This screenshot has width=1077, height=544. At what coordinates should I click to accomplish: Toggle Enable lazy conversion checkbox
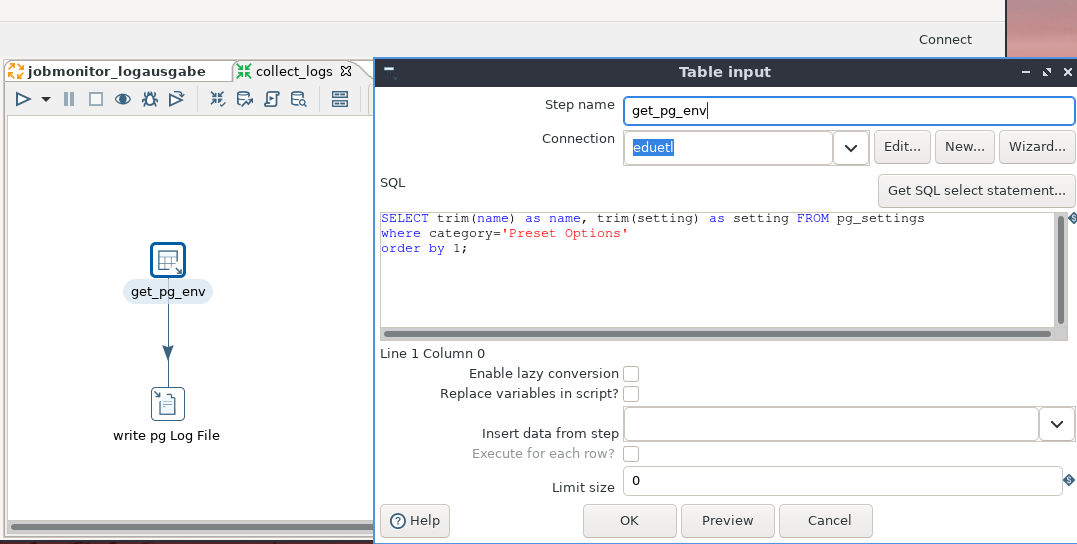(x=631, y=374)
